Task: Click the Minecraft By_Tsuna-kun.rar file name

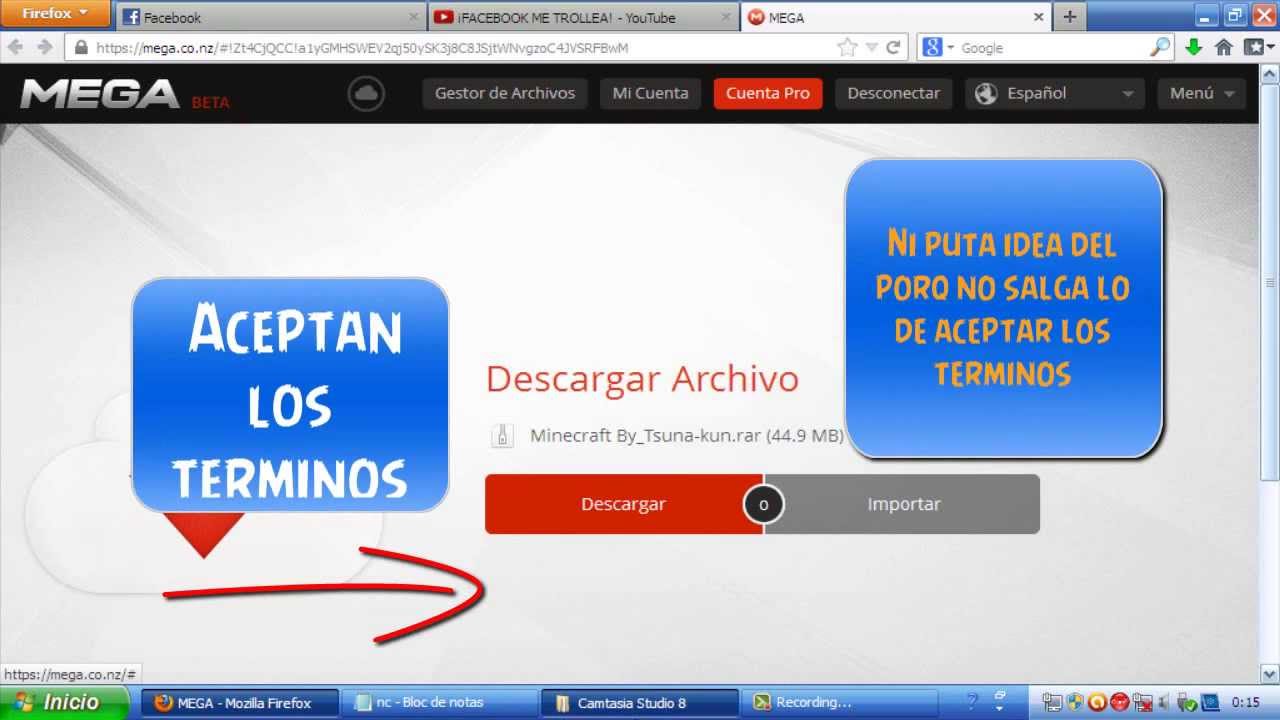Action: [x=686, y=436]
